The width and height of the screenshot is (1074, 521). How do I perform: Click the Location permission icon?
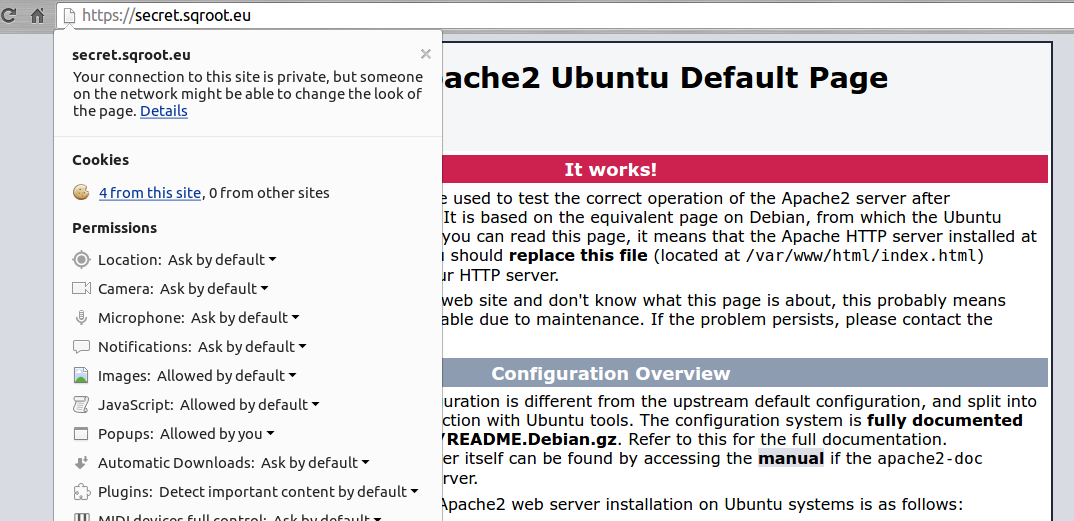82,259
